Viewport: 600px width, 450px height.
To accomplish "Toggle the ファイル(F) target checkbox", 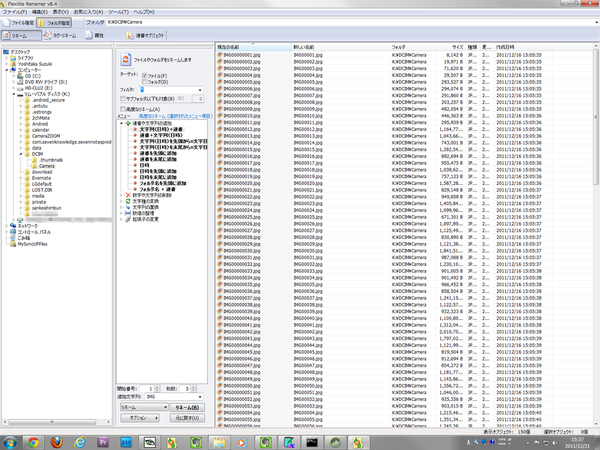I will click(147, 74).
